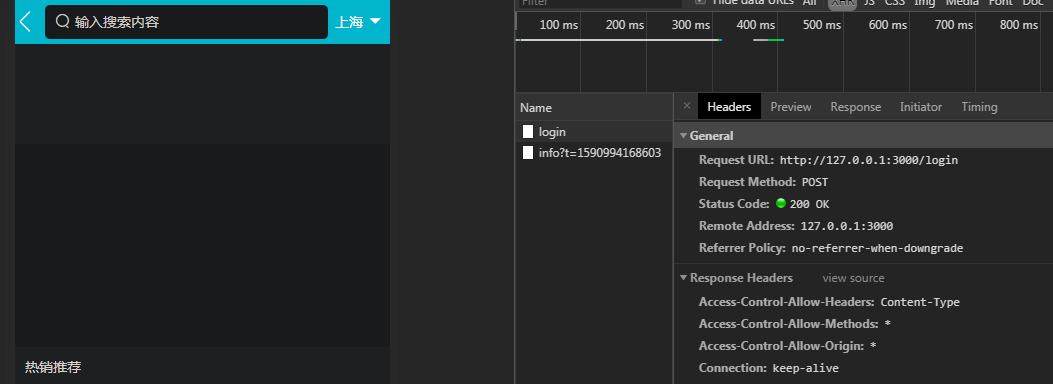Select the keep-alive connection value
The width and height of the screenshot is (1053, 384).
(806, 368)
